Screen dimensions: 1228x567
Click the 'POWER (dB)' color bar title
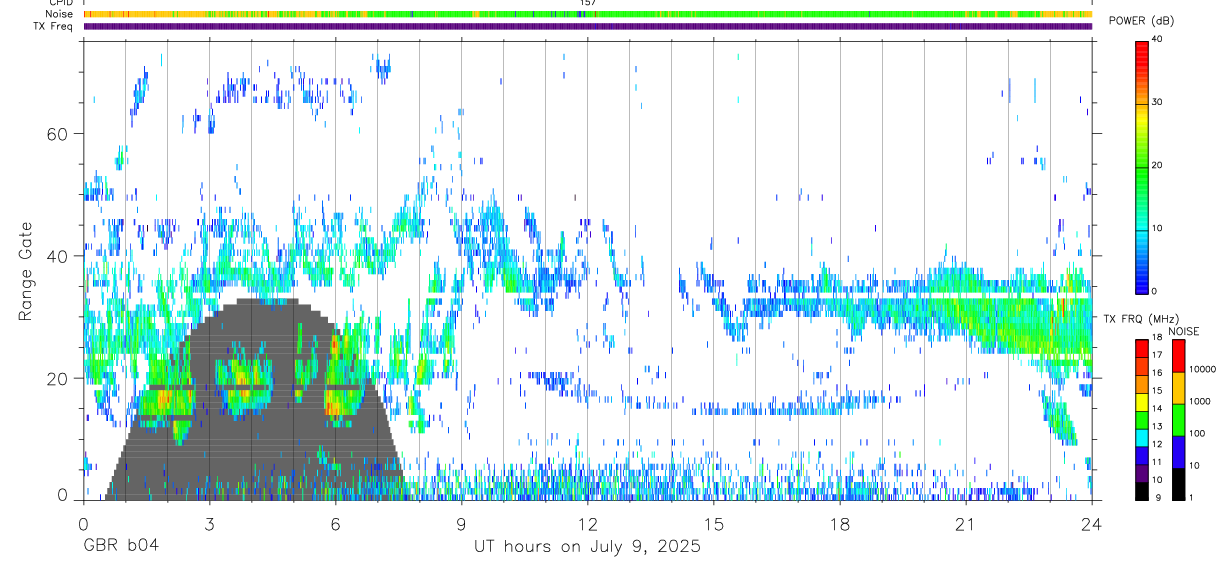point(1143,21)
